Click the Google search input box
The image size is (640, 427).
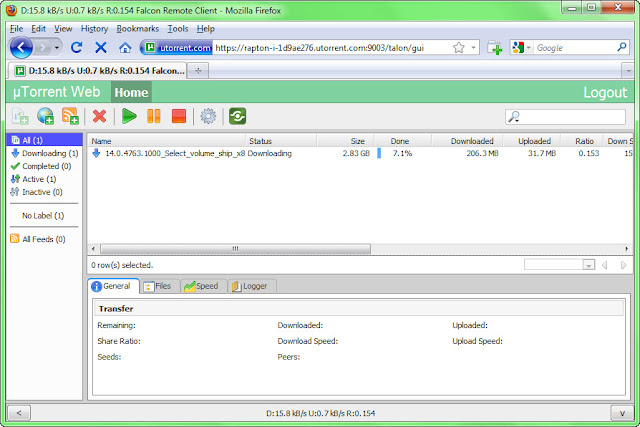click(576, 48)
